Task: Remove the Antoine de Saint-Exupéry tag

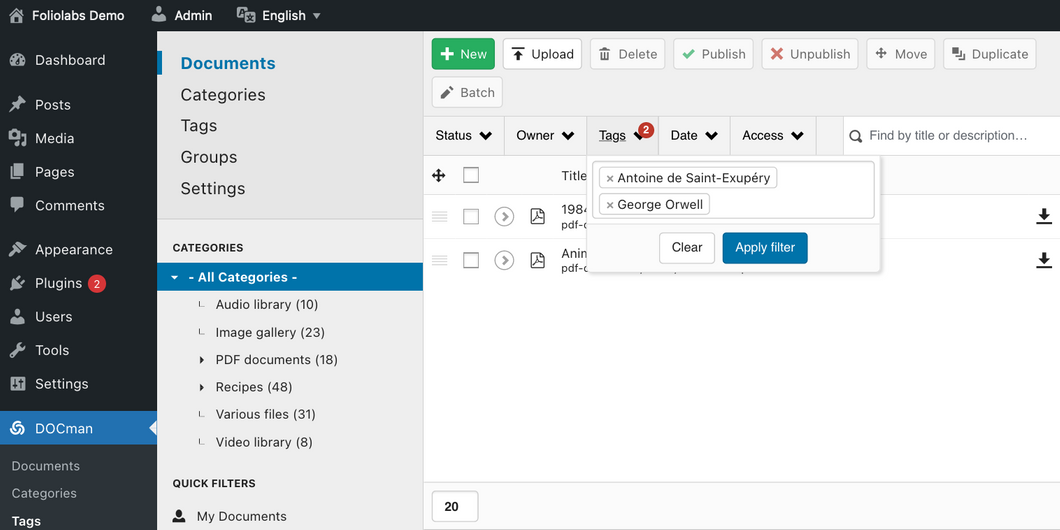Action: pyautogui.click(x=610, y=178)
